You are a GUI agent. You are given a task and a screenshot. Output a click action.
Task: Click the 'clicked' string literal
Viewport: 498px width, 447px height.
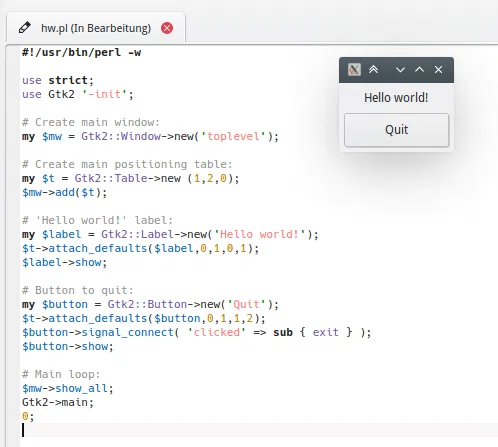(217, 332)
